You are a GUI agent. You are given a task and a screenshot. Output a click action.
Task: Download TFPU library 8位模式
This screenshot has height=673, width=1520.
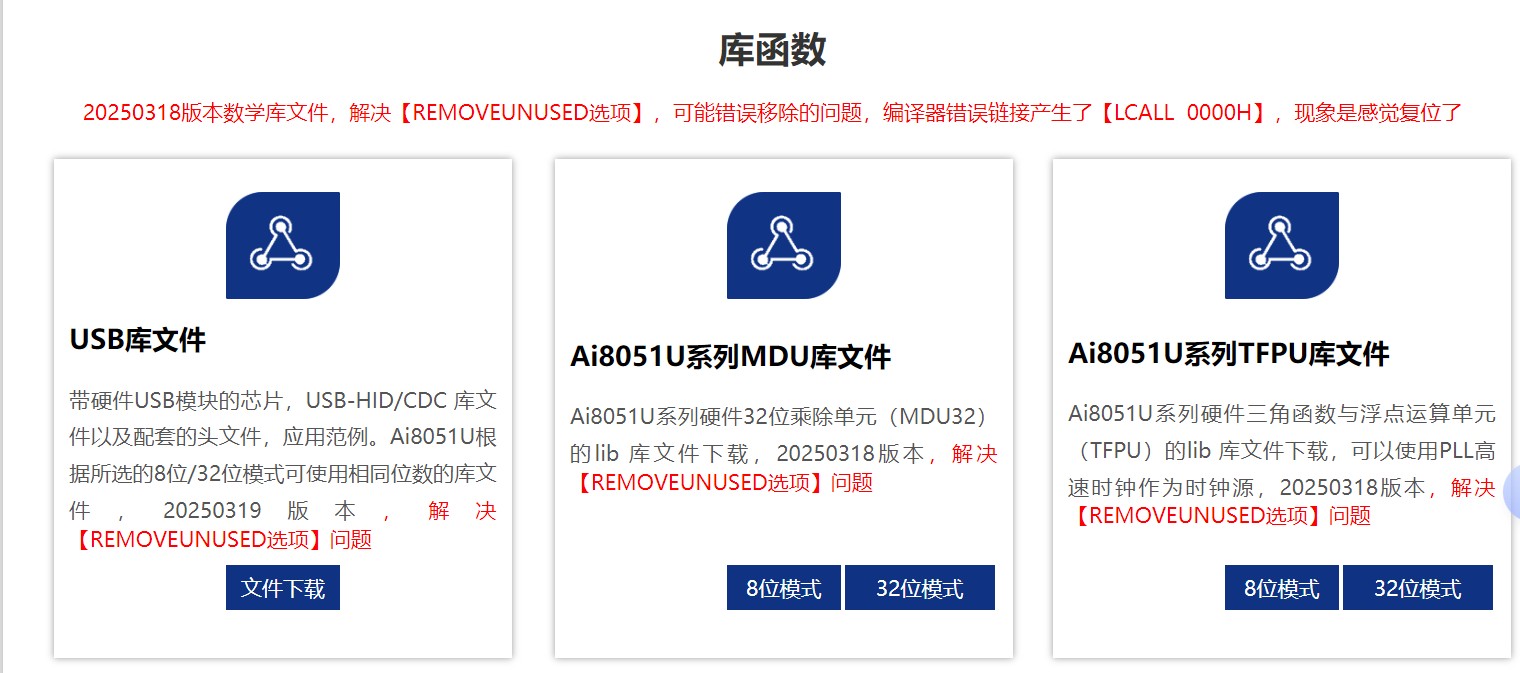pos(1282,588)
